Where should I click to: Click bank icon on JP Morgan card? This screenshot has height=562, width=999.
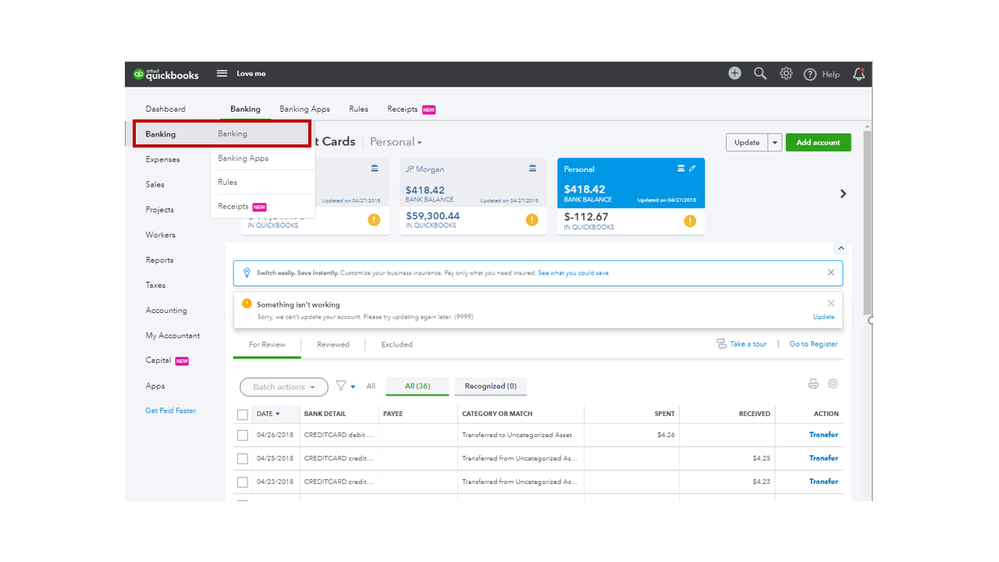(533, 169)
